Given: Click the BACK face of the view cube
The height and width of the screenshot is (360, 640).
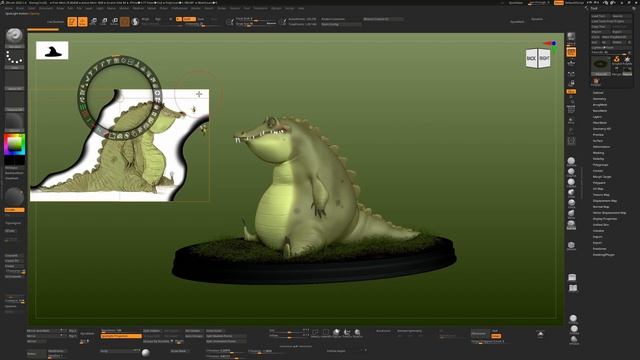Looking at the screenshot, I should click(531, 59).
